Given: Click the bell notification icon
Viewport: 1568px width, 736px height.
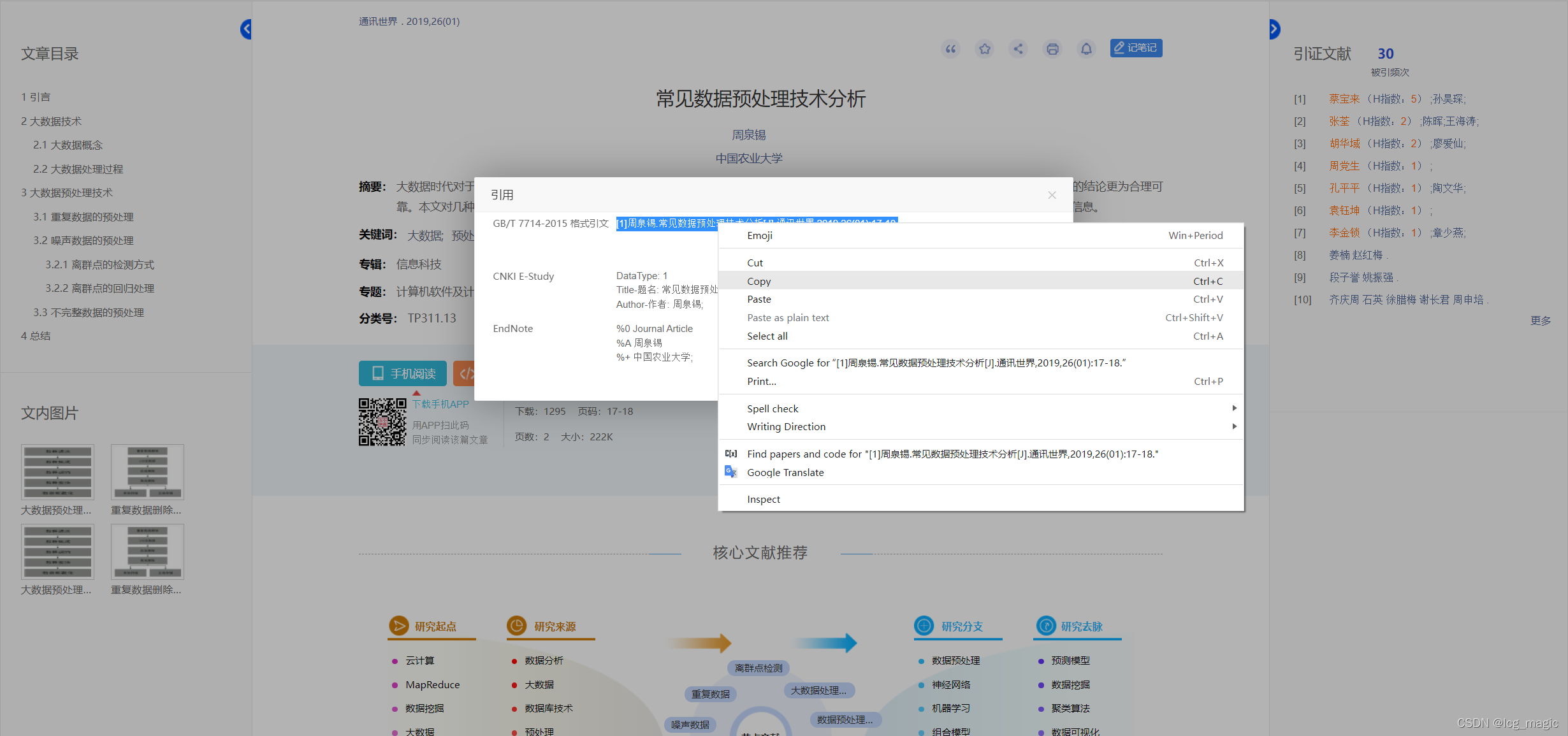Looking at the screenshot, I should [x=1086, y=49].
